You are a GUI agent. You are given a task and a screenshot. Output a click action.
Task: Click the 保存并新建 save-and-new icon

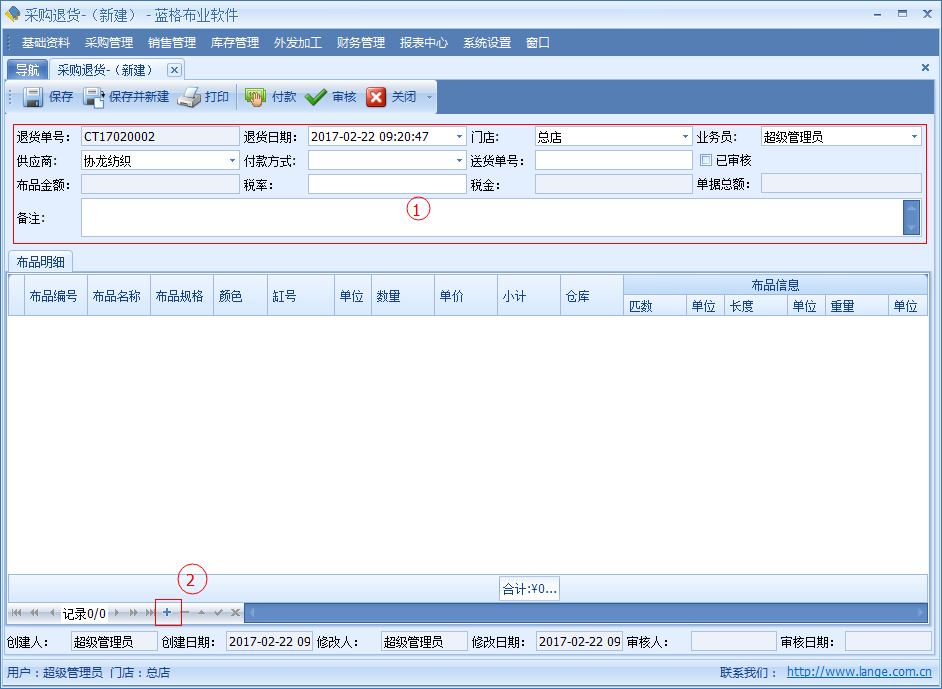click(94, 97)
